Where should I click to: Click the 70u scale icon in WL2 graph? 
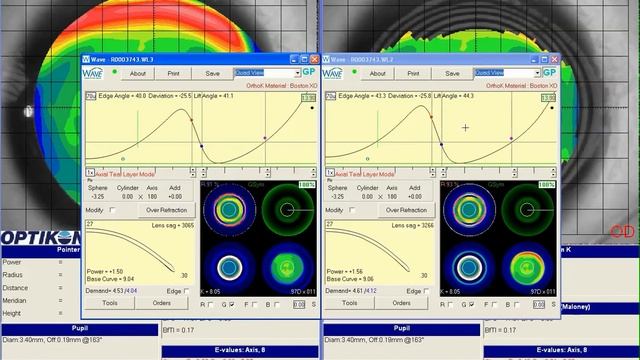click(x=331, y=96)
